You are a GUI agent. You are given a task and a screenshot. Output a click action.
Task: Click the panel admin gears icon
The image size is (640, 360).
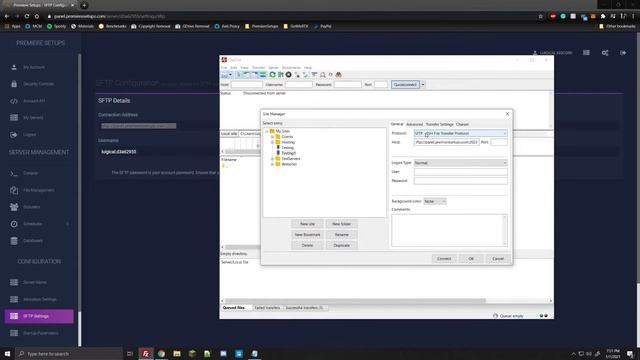tap(605, 53)
